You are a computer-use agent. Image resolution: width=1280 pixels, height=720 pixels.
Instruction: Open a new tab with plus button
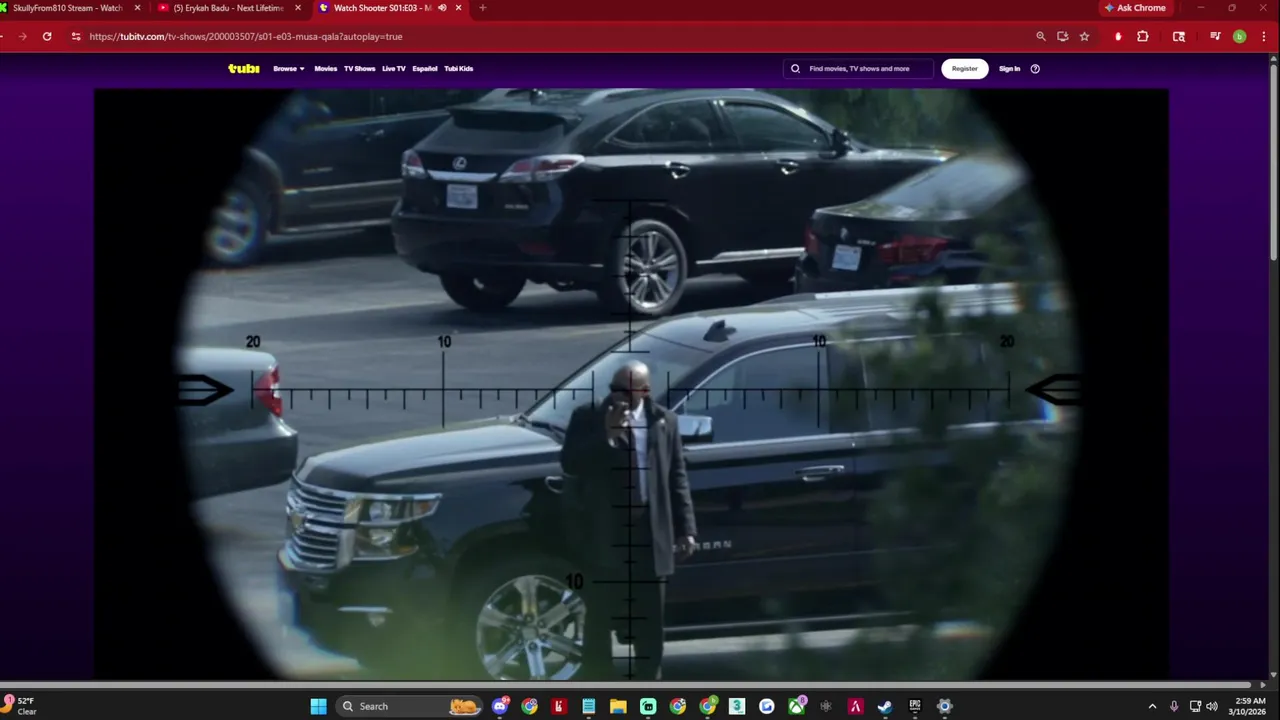tap(483, 8)
